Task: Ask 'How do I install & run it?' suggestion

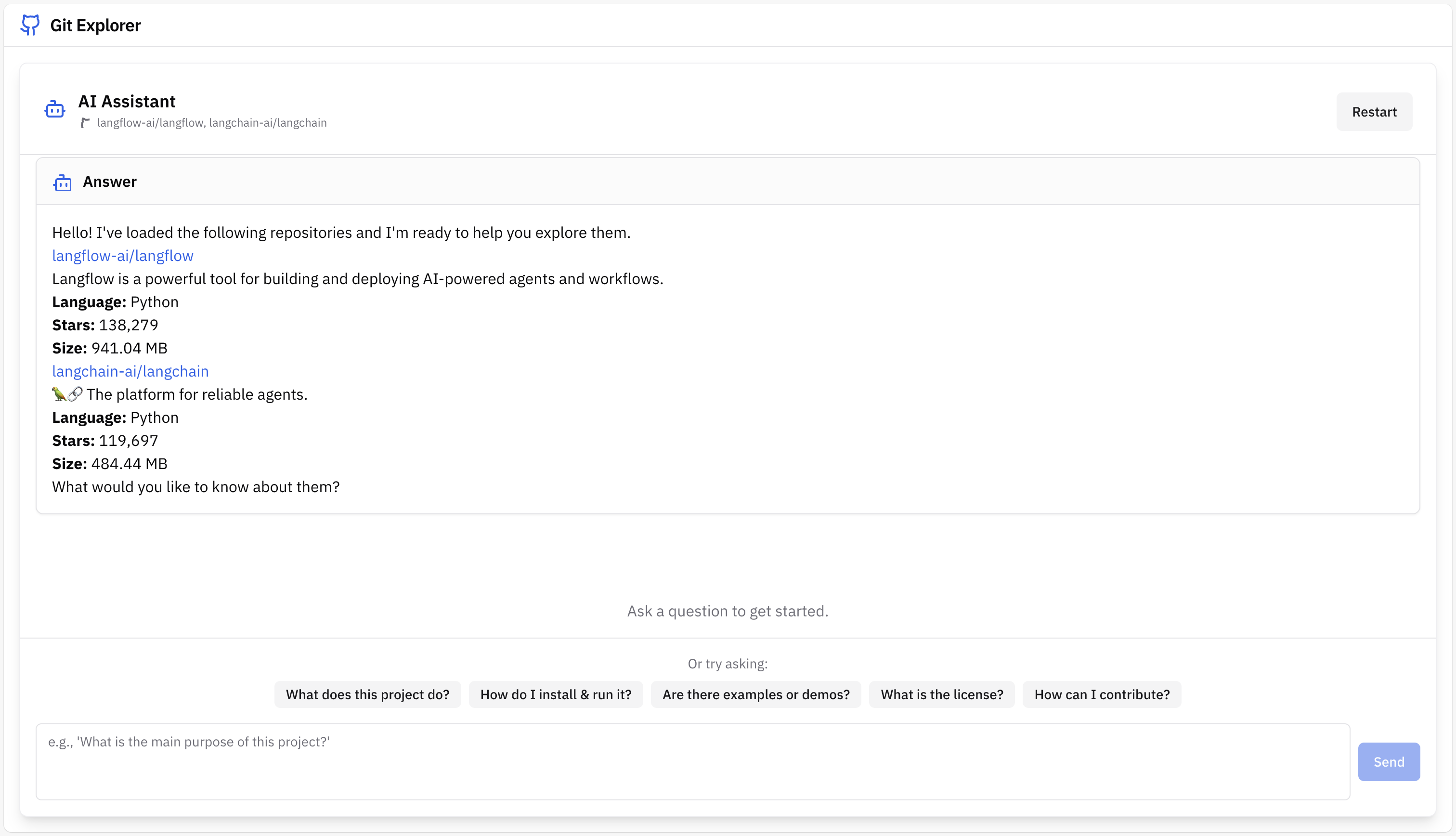Action: pyautogui.click(x=555, y=694)
